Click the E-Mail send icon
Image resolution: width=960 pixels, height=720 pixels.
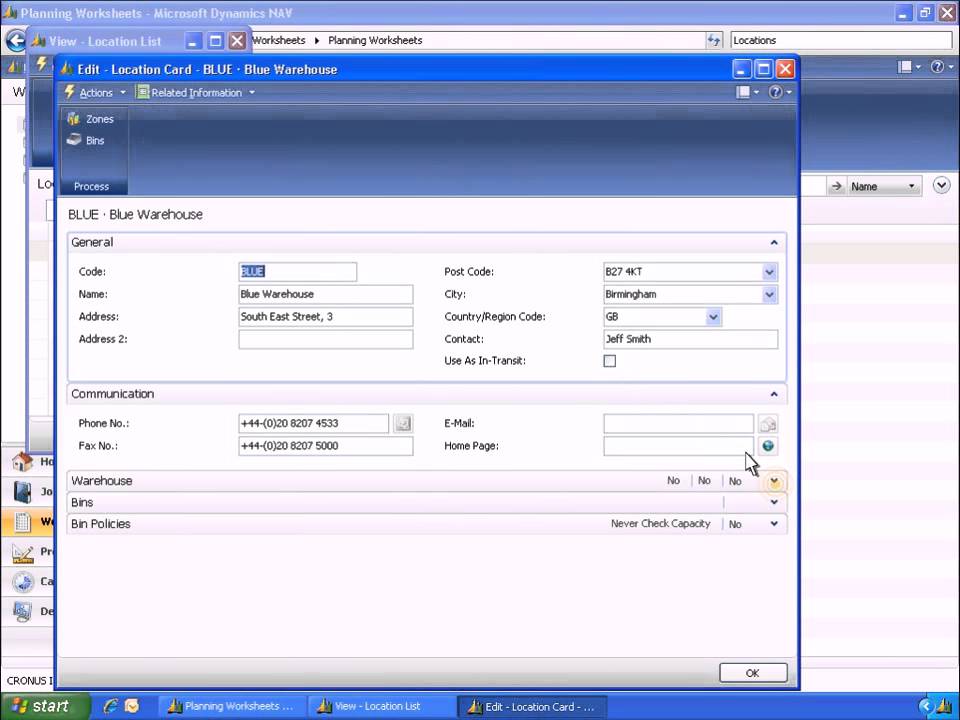click(x=768, y=423)
